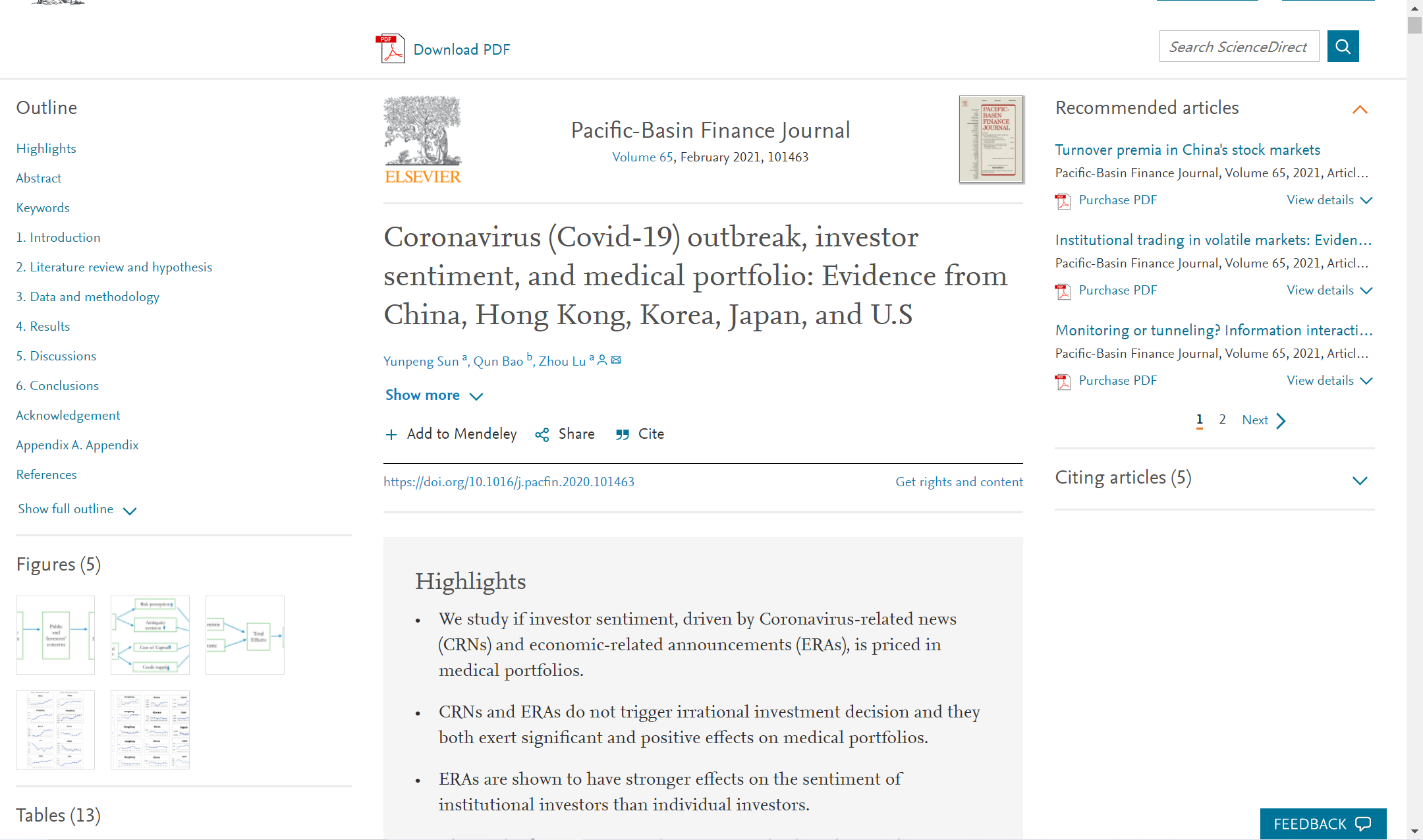Open the first figure thumbnail
1423x840 pixels.
coord(55,635)
